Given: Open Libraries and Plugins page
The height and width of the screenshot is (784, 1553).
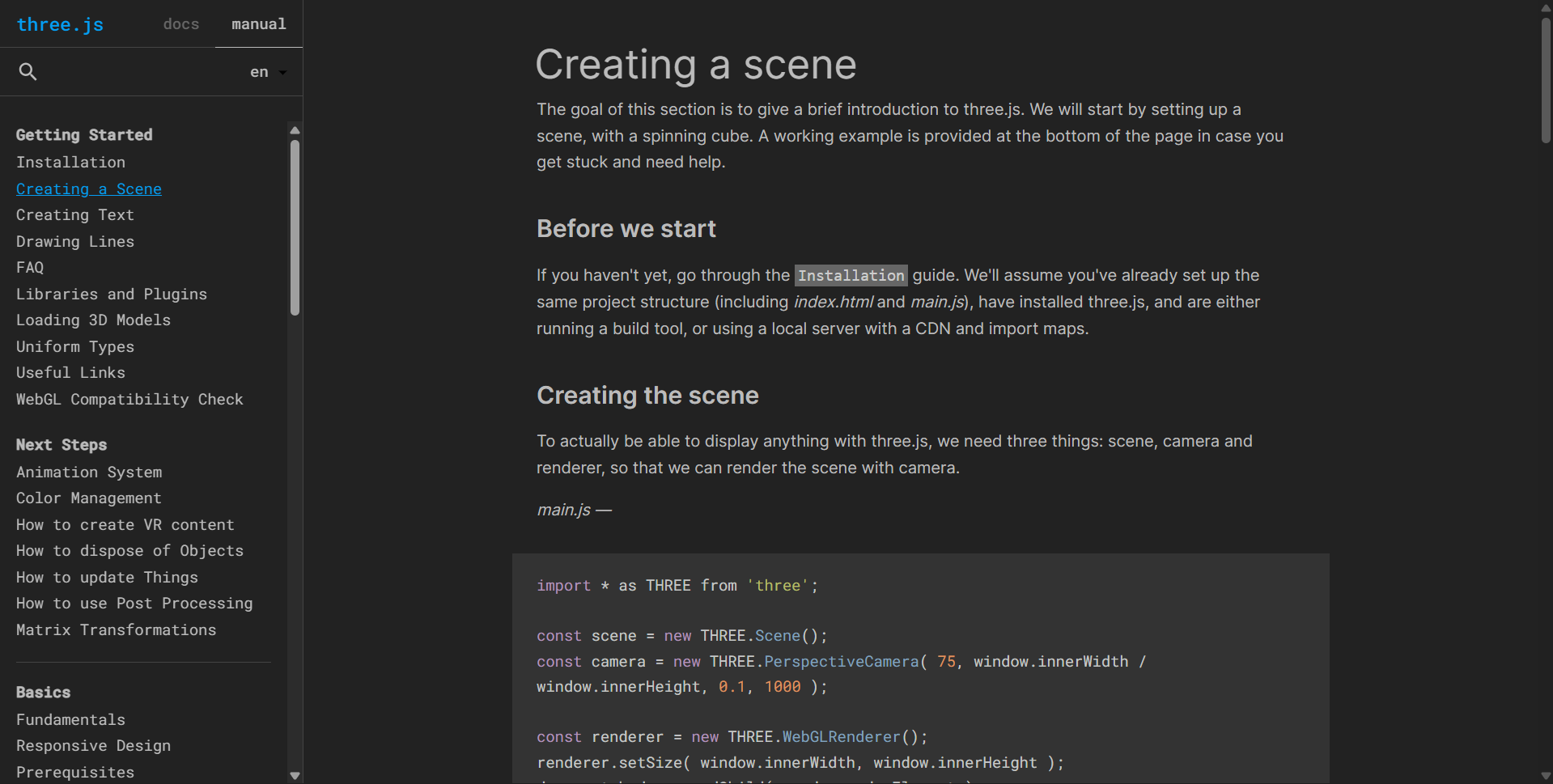Looking at the screenshot, I should coord(112,295).
